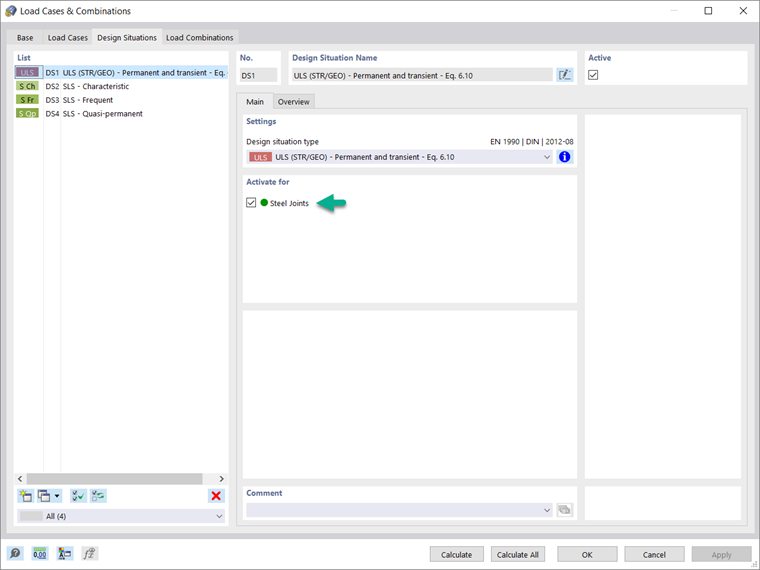This screenshot has height=570, width=760.
Task: Click the S Ch badge for DS2
Action: point(28,86)
